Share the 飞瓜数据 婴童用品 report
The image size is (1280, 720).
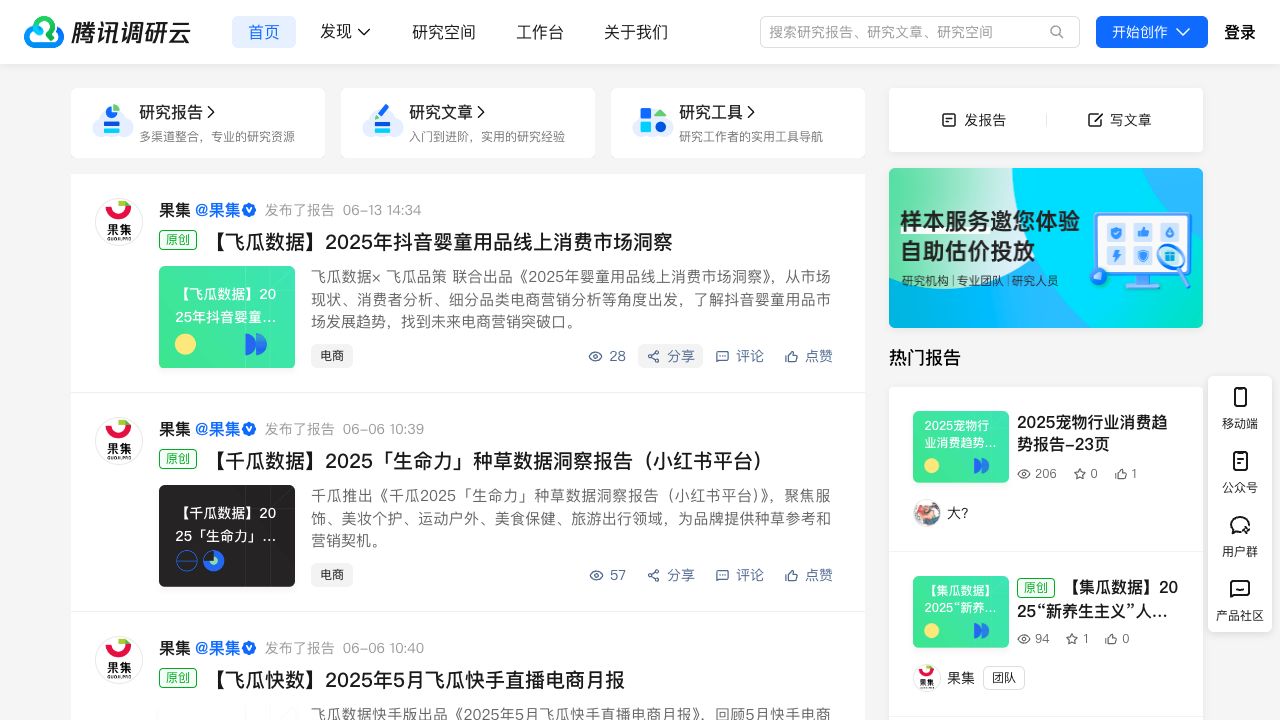coord(671,356)
